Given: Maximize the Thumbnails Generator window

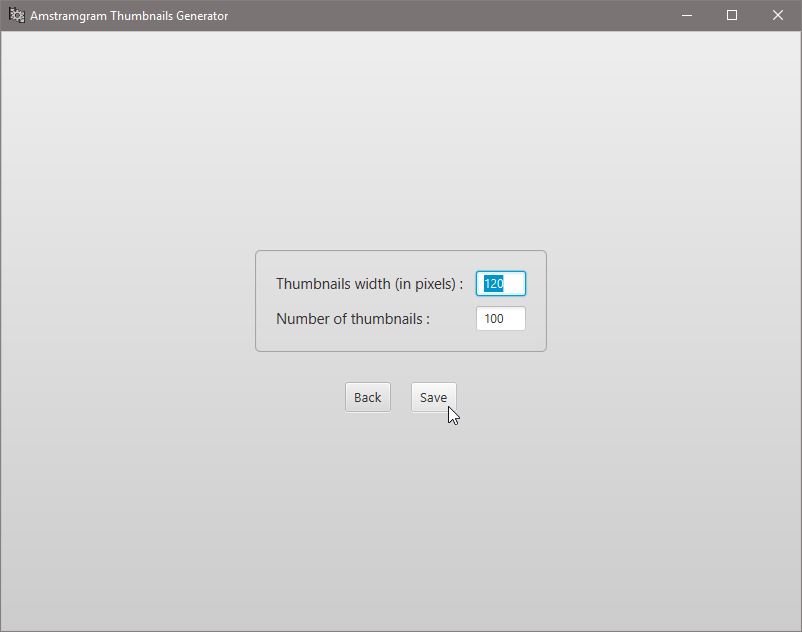Looking at the screenshot, I should click(732, 15).
